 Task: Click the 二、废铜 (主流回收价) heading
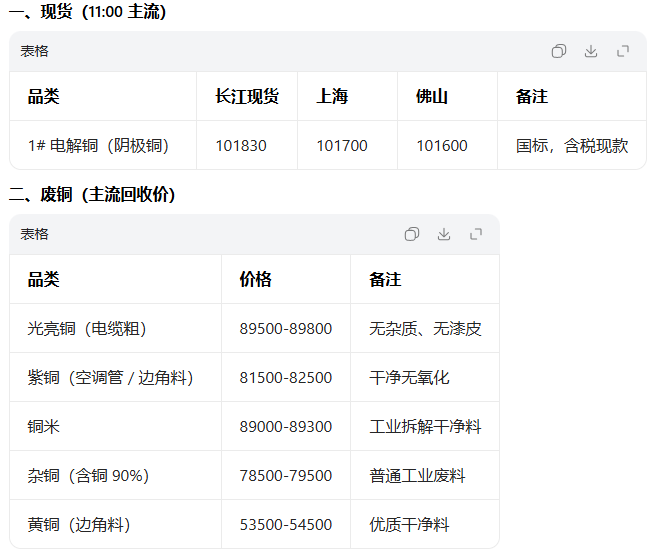92,195
